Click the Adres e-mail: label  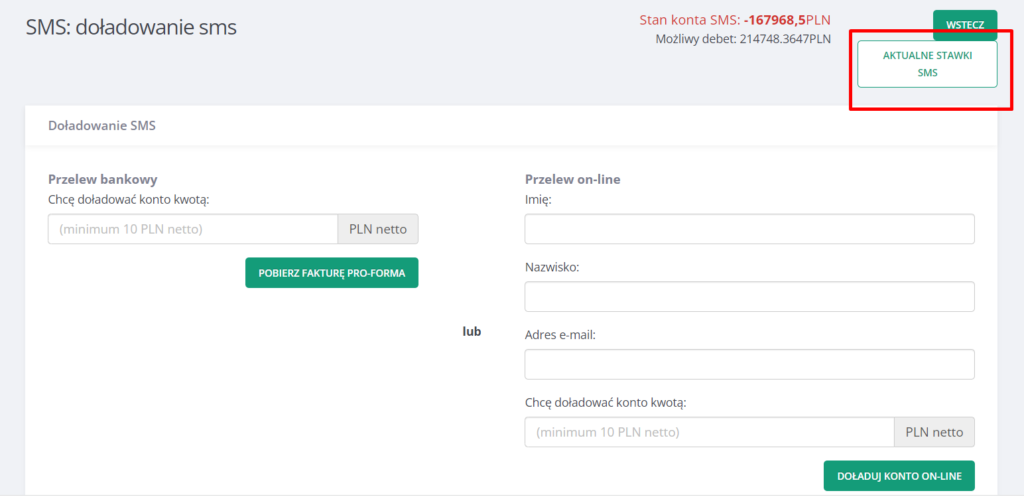[x=565, y=335]
